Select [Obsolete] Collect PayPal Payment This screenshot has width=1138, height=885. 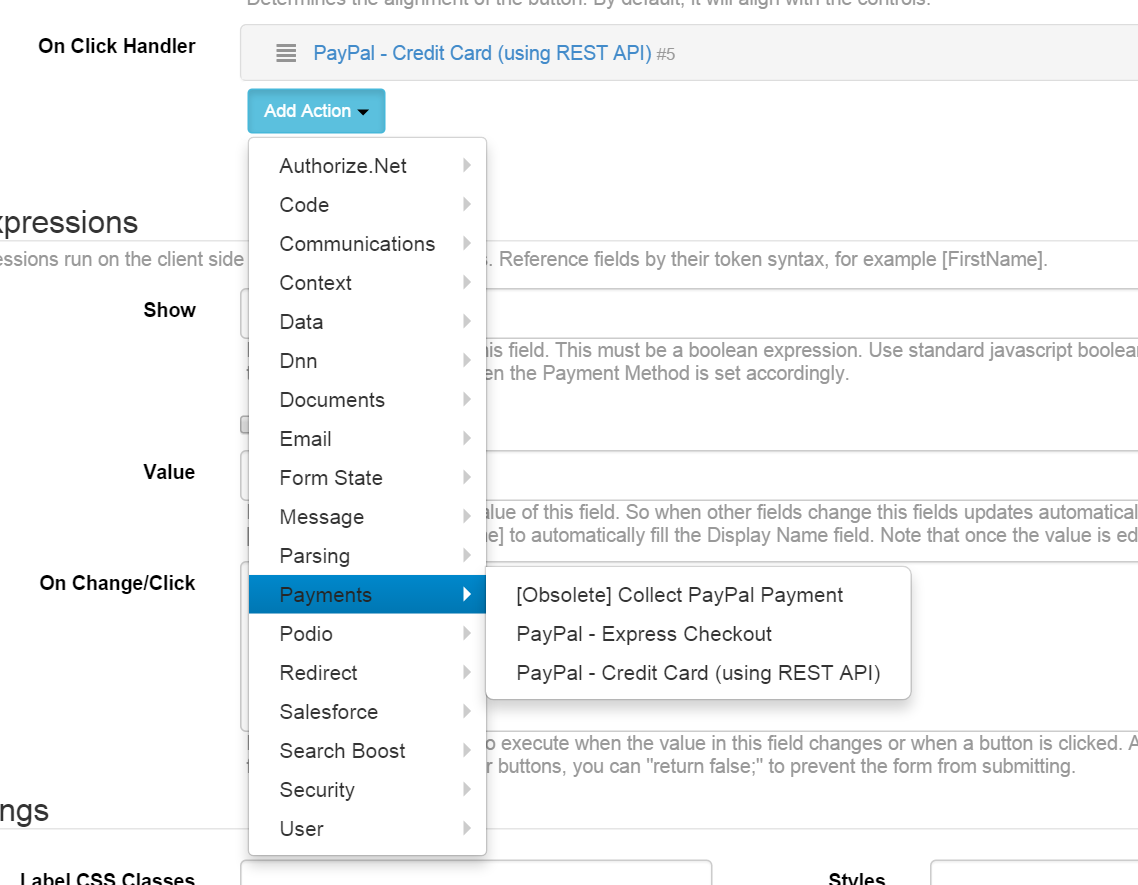pyautogui.click(x=678, y=594)
